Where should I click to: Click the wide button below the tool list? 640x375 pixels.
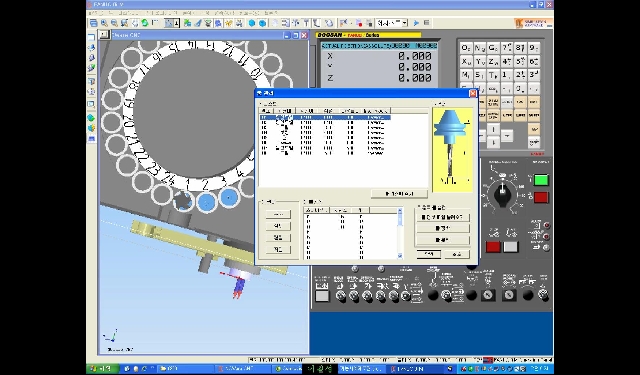pyautogui.click(x=399, y=193)
